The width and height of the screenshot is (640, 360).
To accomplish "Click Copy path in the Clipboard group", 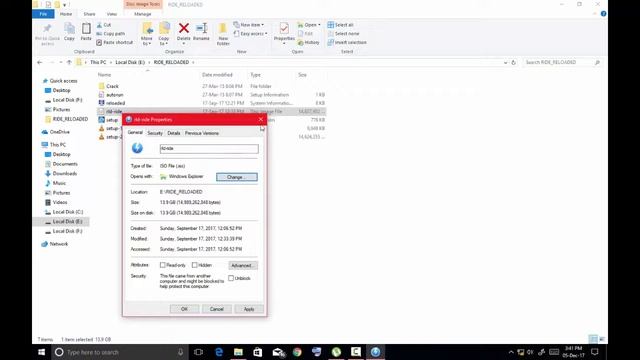I will [111, 33].
